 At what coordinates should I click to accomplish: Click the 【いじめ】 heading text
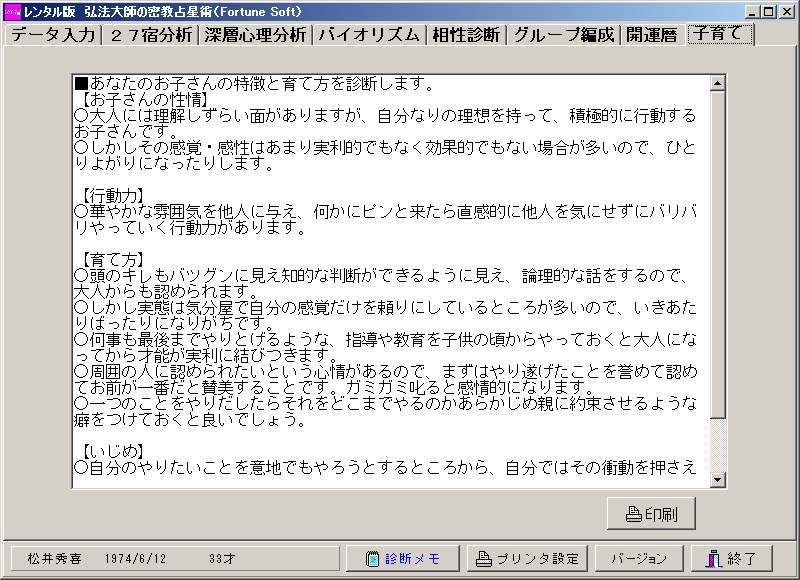[113, 451]
